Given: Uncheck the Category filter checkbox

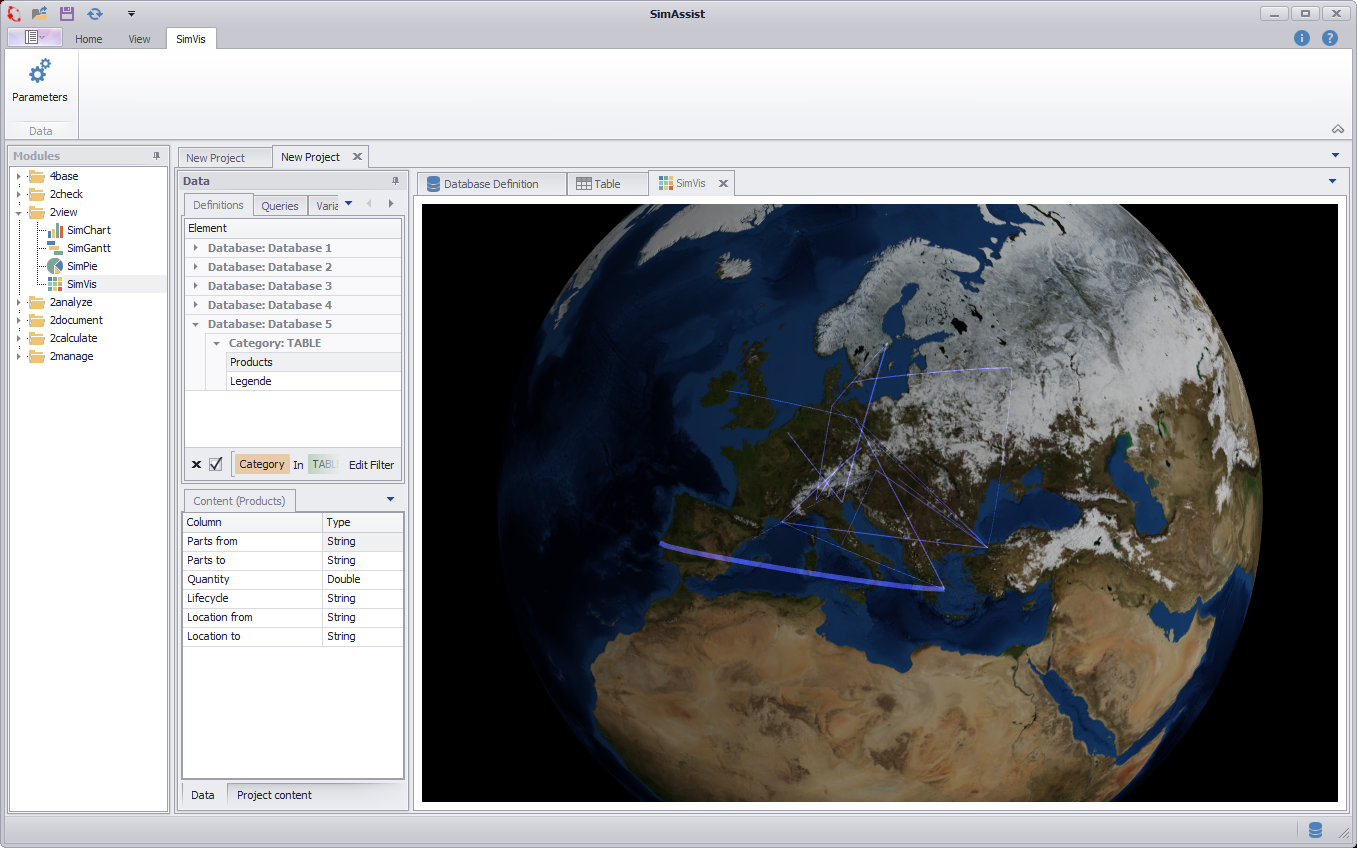Looking at the screenshot, I should click(x=215, y=463).
